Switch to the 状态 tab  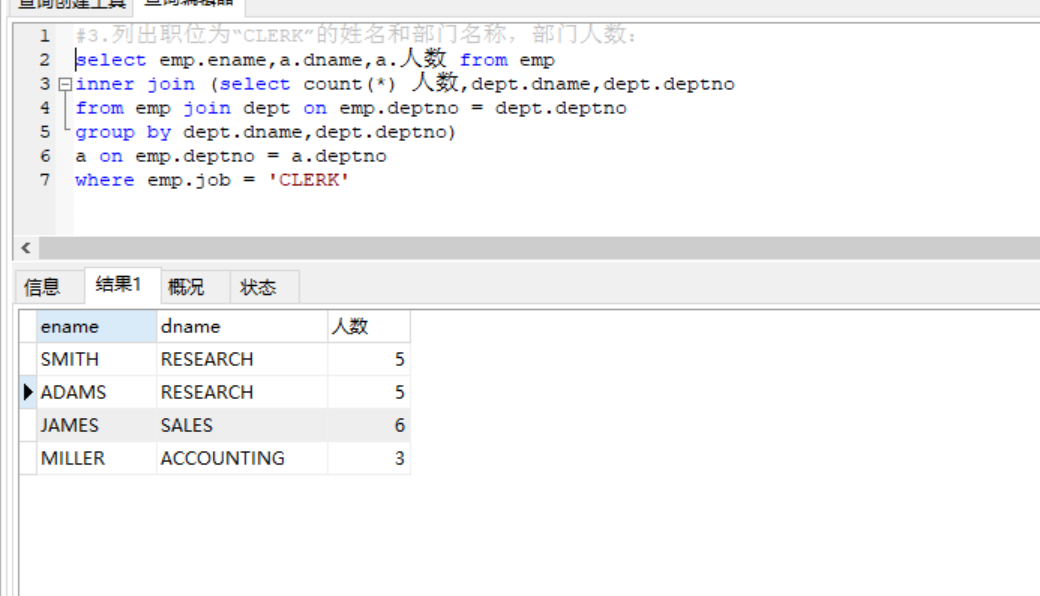tap(258, 287)
